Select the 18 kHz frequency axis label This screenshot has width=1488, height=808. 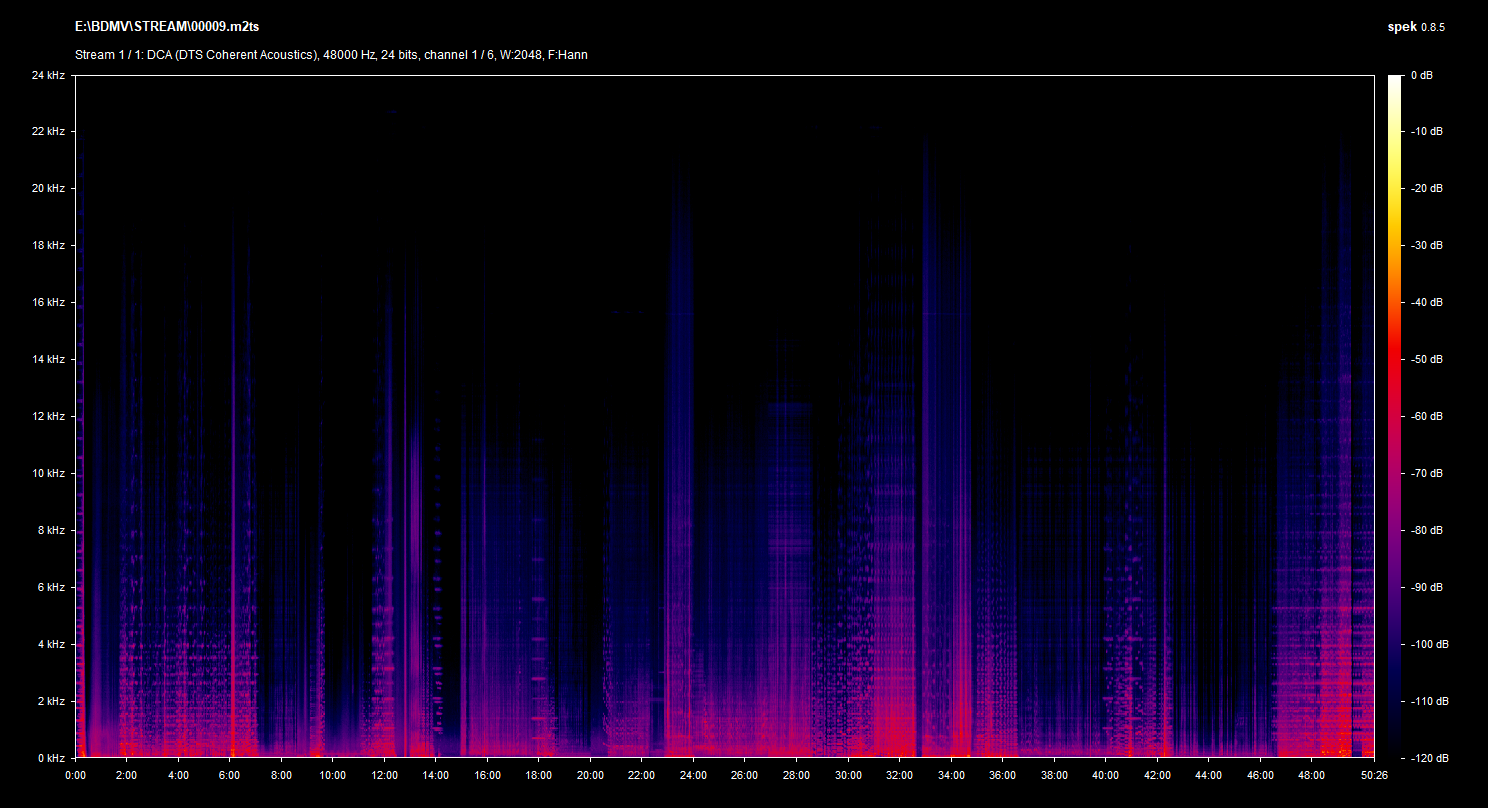(x=48, y=245)
